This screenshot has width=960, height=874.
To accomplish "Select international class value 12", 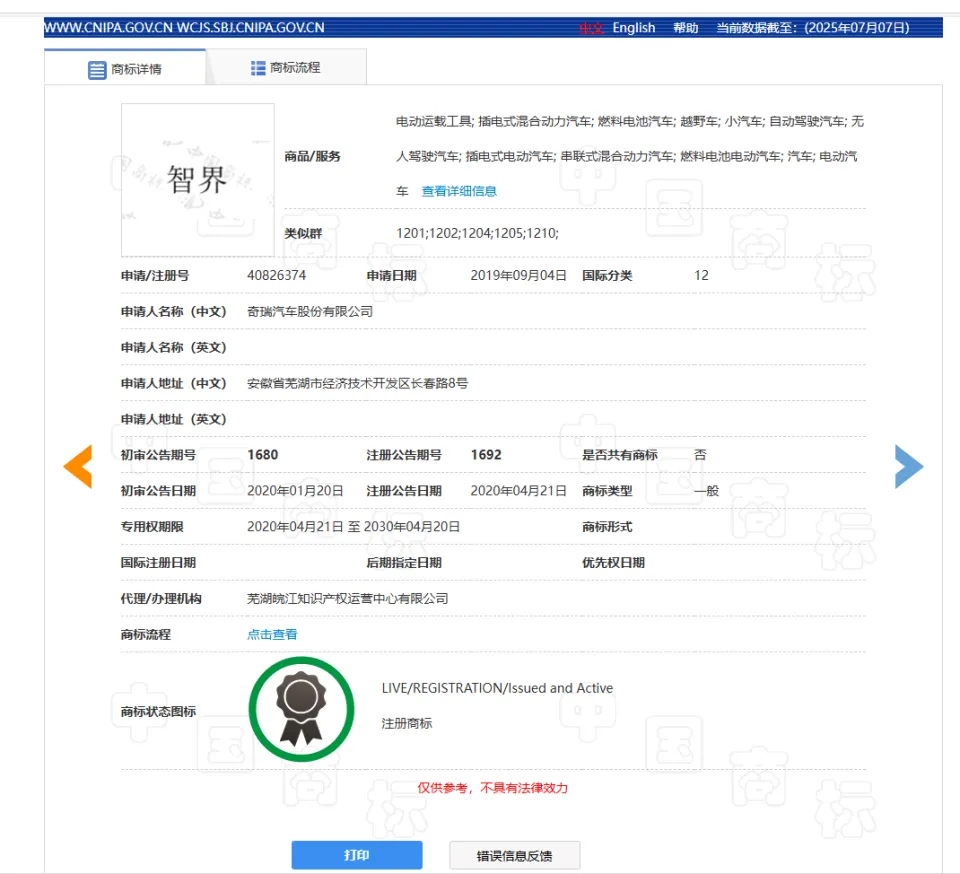I will click(x=701, y=275).
